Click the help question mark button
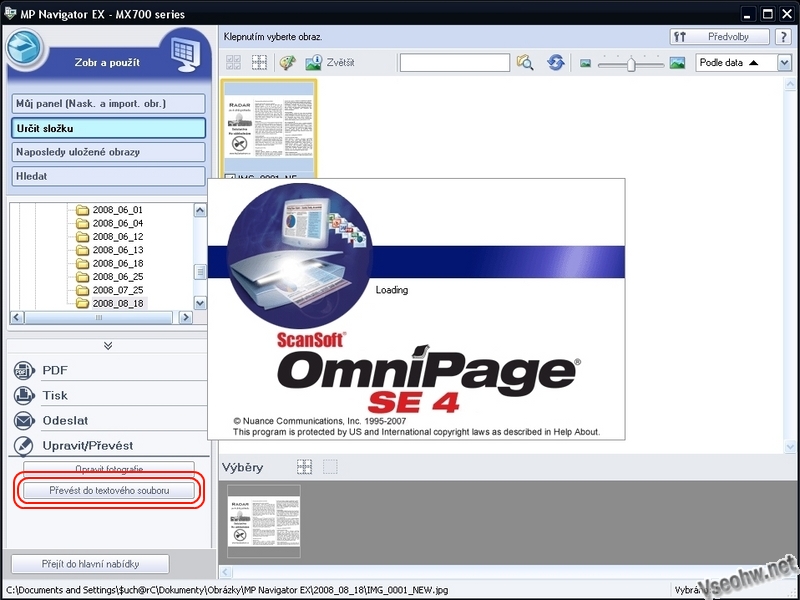800x600 pixels. pos(783,37)
